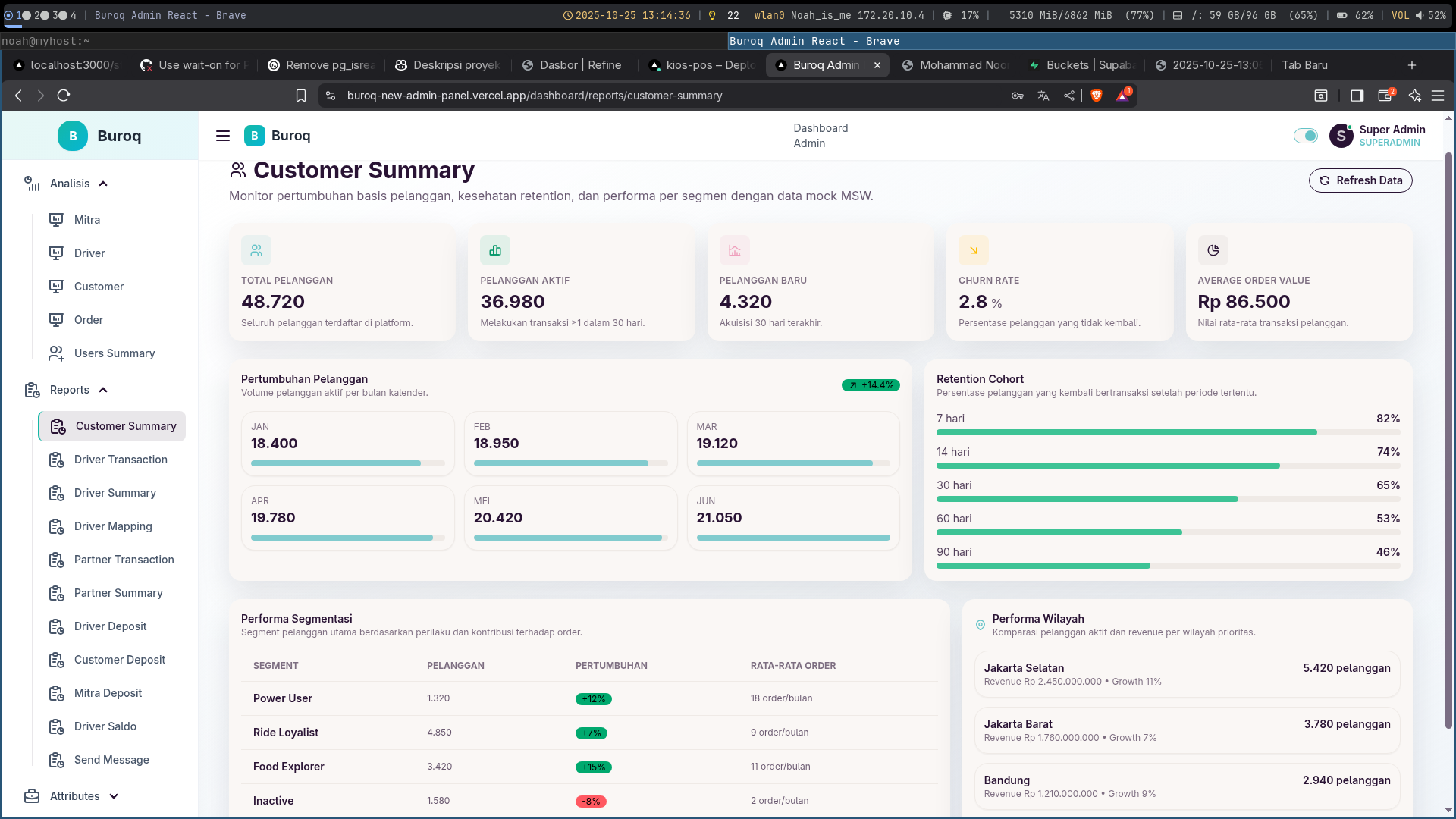Switch to the Dasbor | Refine tab

[580, 65]
